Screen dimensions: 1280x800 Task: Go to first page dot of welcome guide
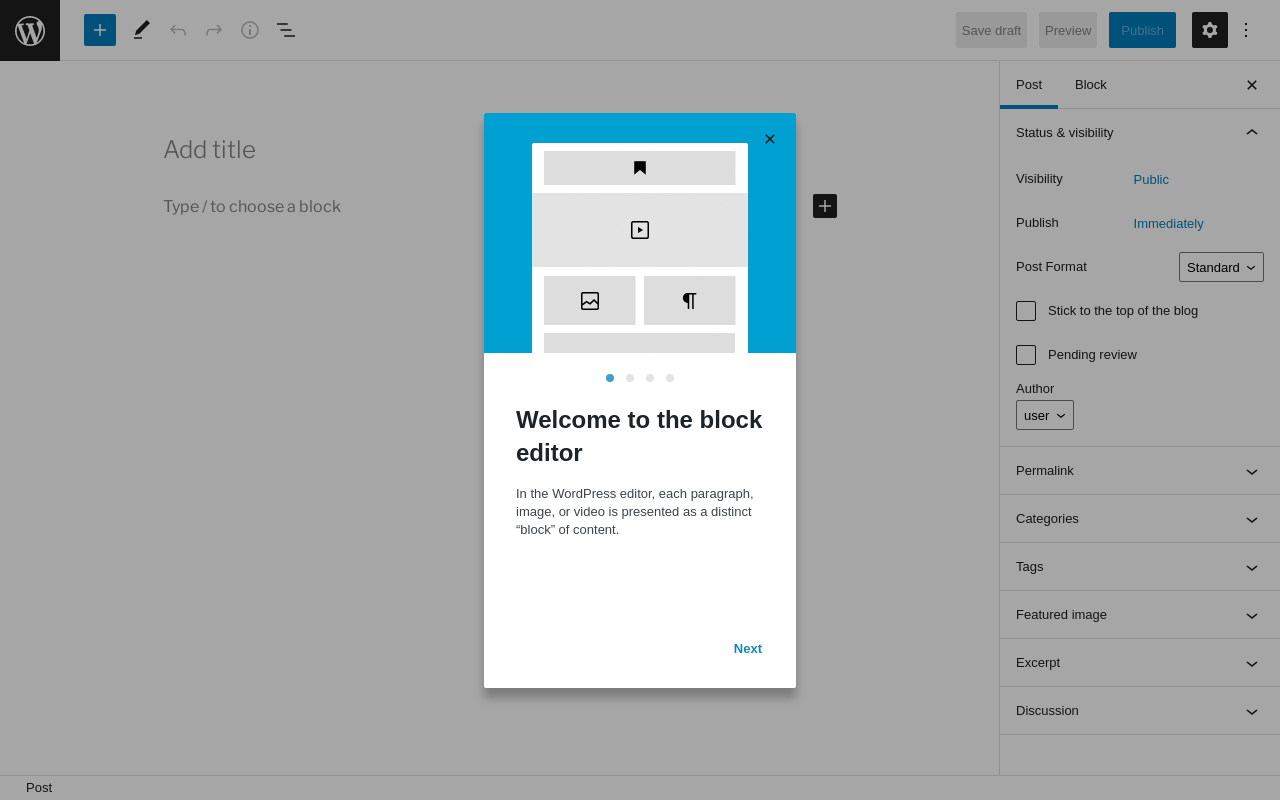(610, 378)
